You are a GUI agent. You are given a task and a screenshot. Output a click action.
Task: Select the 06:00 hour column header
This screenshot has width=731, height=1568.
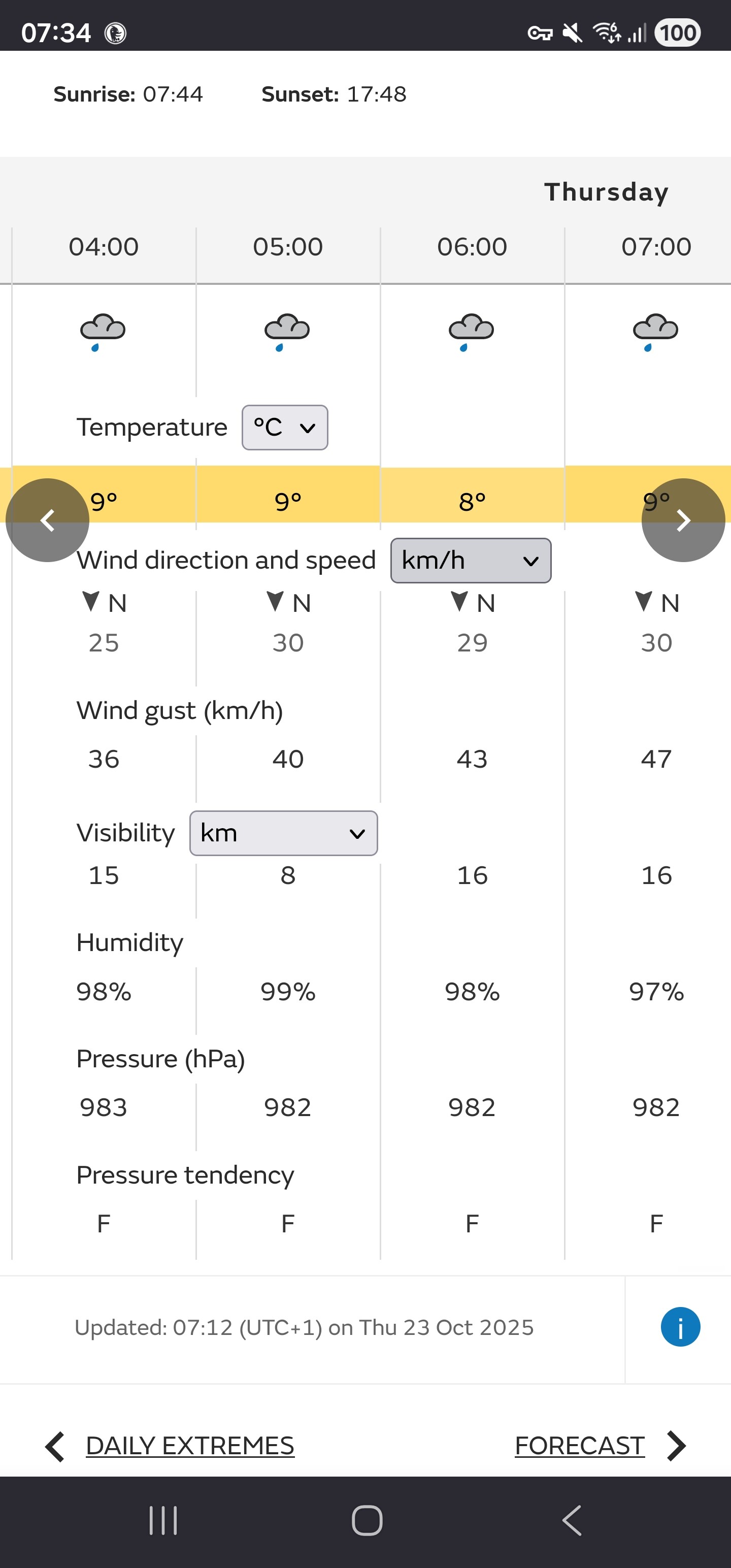coord(472,246)
